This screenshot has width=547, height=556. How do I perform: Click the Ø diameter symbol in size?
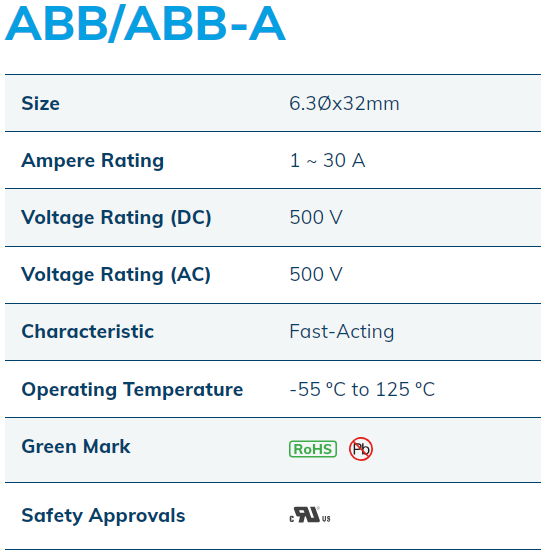(x=324, y=104)
